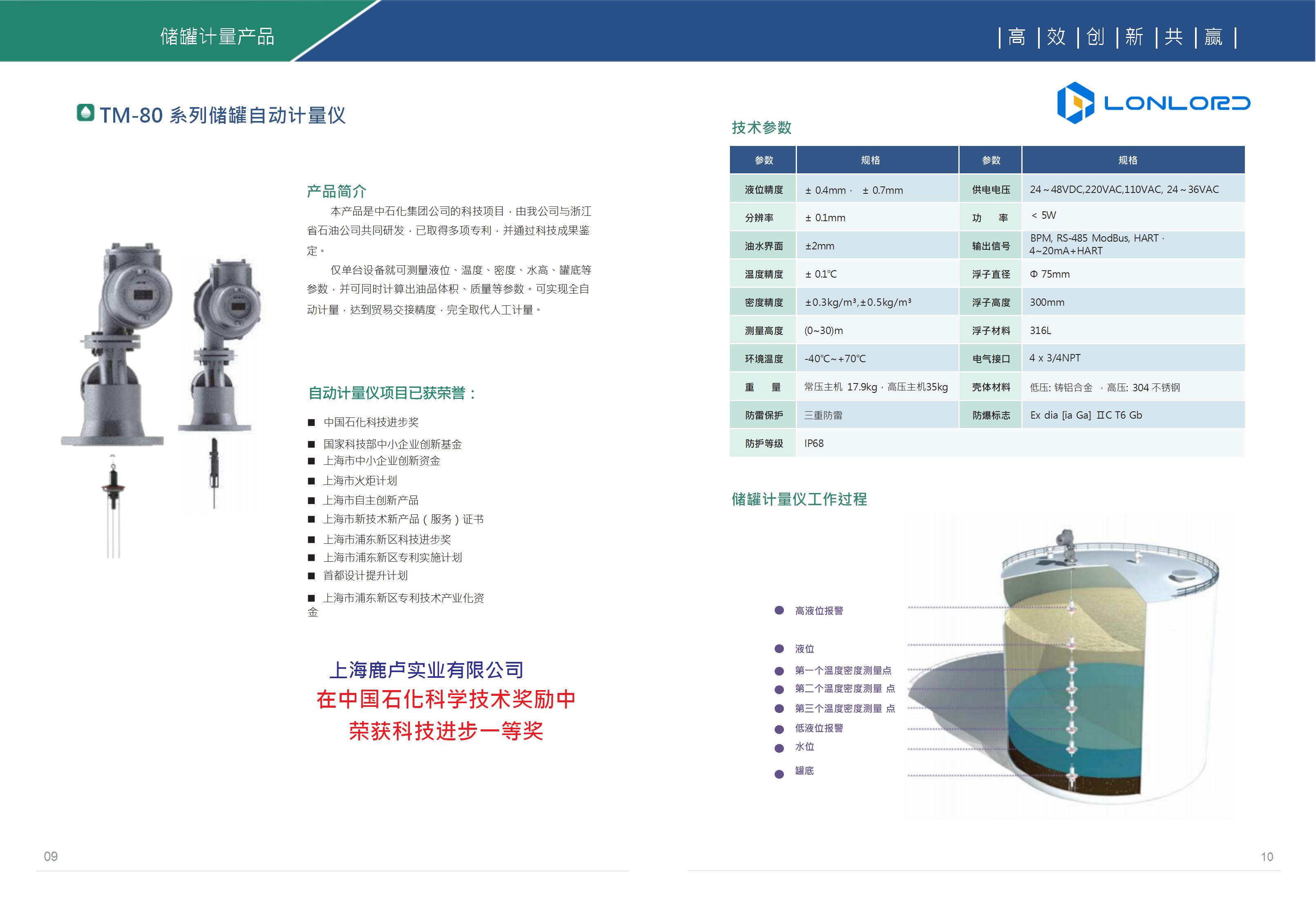This screenshot has height=899, width=1316.
Task: Click the 三重防雷 lightning protection value
Action: (x=824, y=415)
